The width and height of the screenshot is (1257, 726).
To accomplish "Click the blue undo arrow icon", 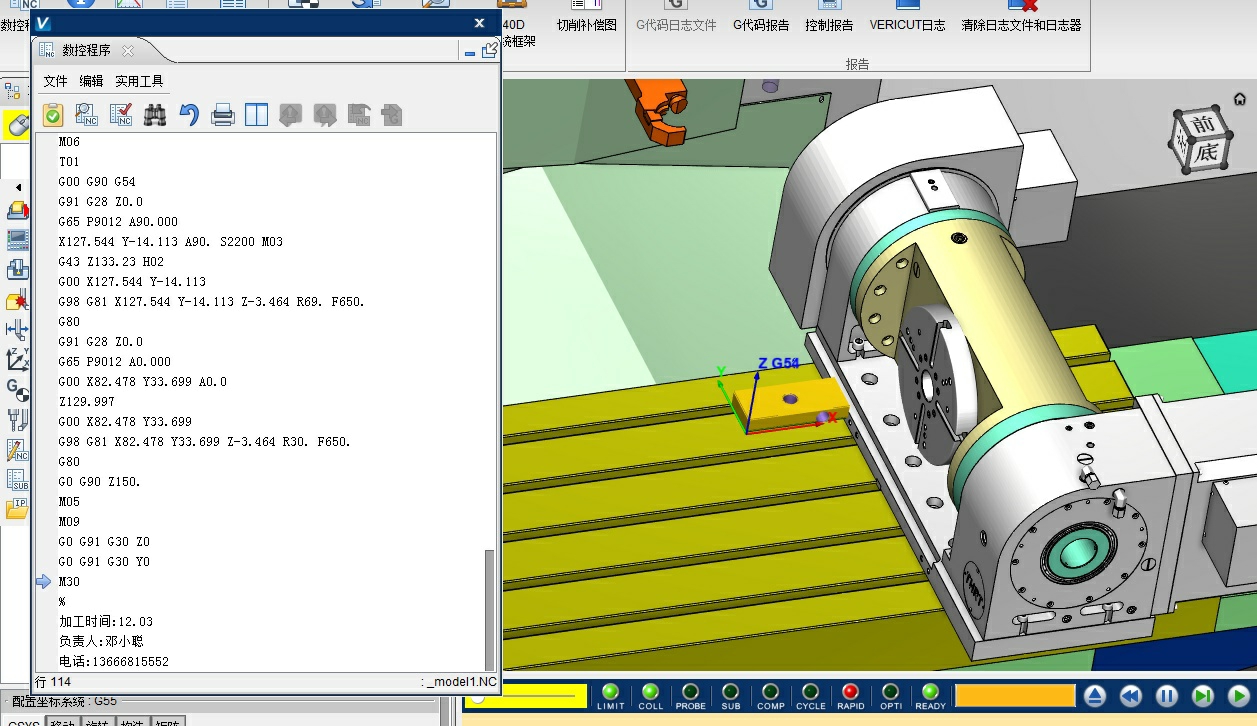I will click(x=188, y=115).
